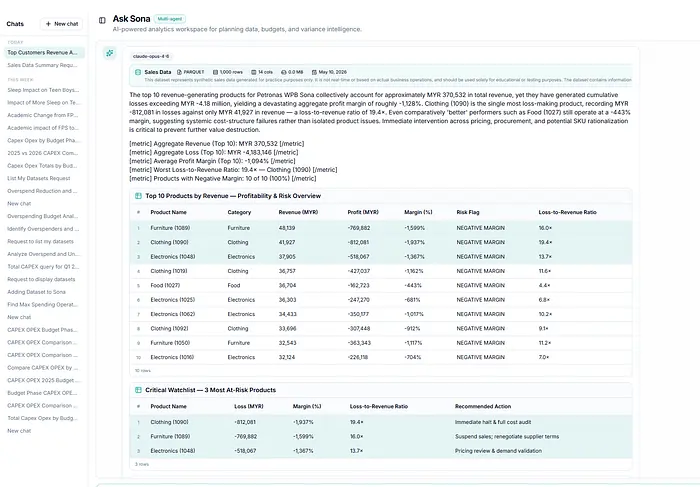Click the Risk Flag column header
The image size is (700, 487).
pos(468,212)
